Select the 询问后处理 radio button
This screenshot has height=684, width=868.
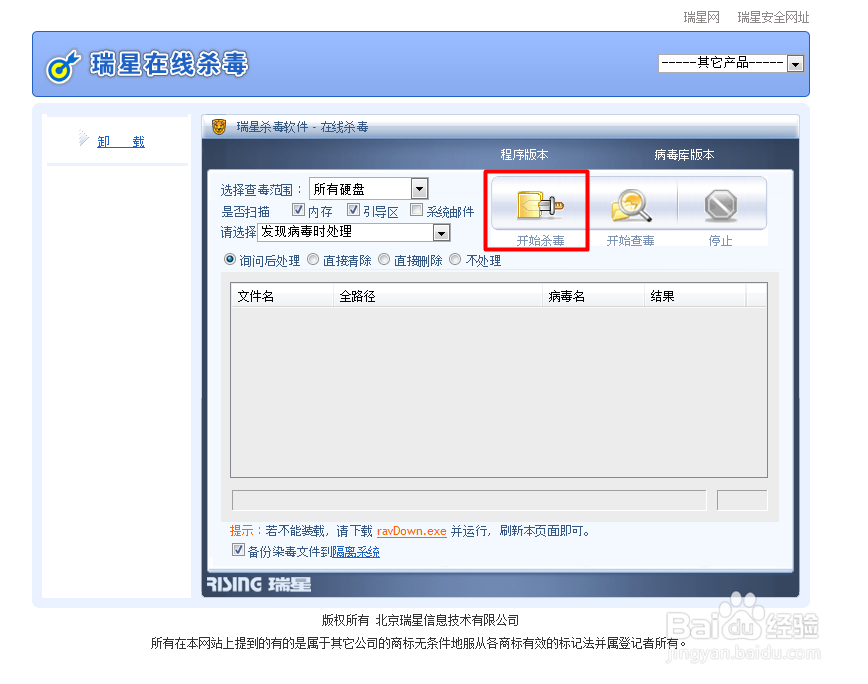click(230, 259)
